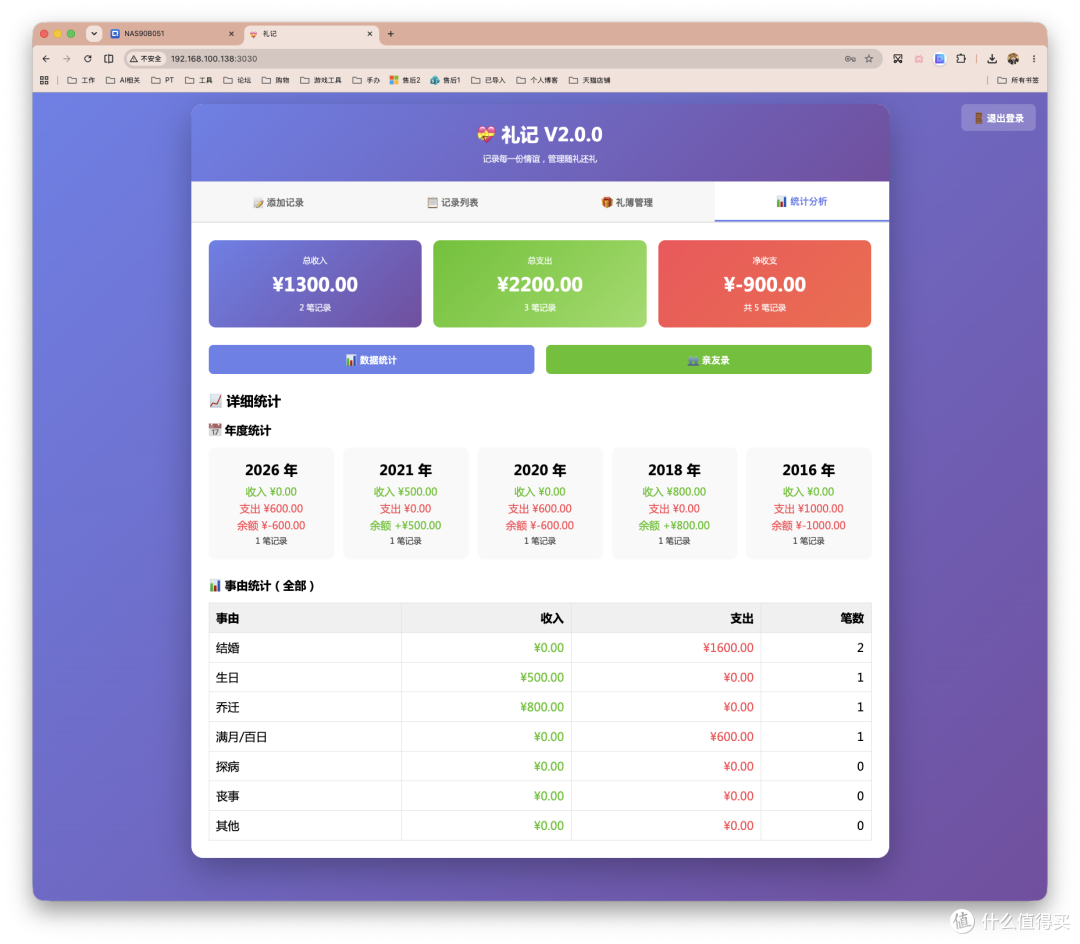
Task: Toggle the browser side panel icon
Action: click(x=109, y=59)
